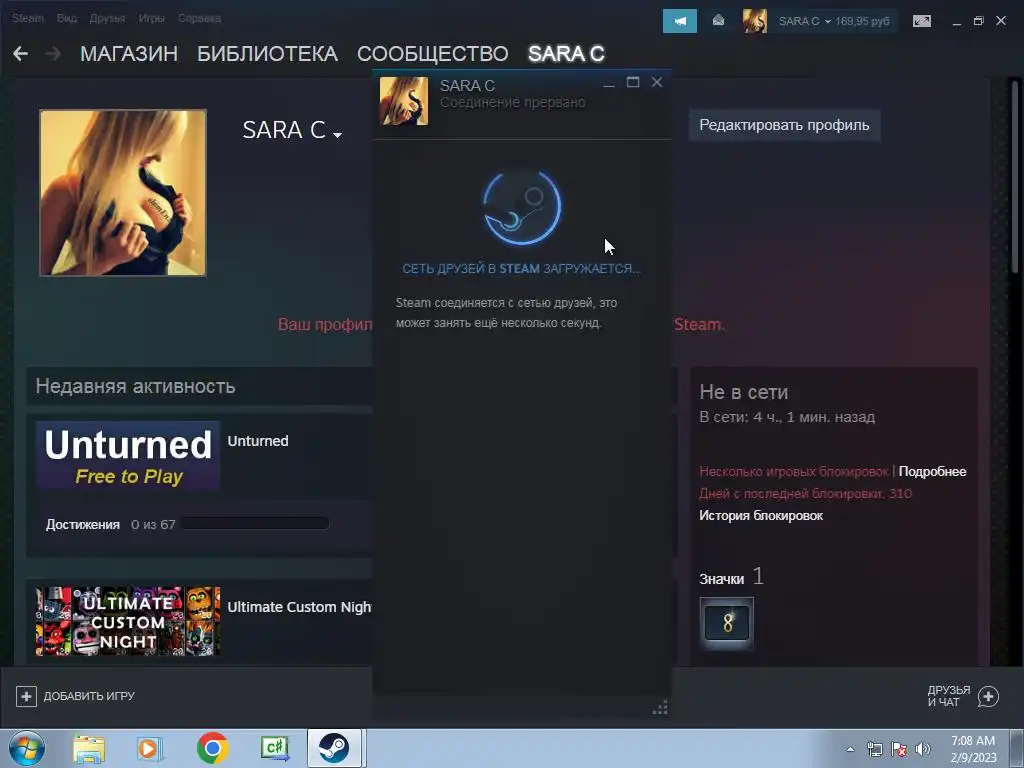
Task: Go to the МАГАЗИН tab
Action: [x=129, y=54]
